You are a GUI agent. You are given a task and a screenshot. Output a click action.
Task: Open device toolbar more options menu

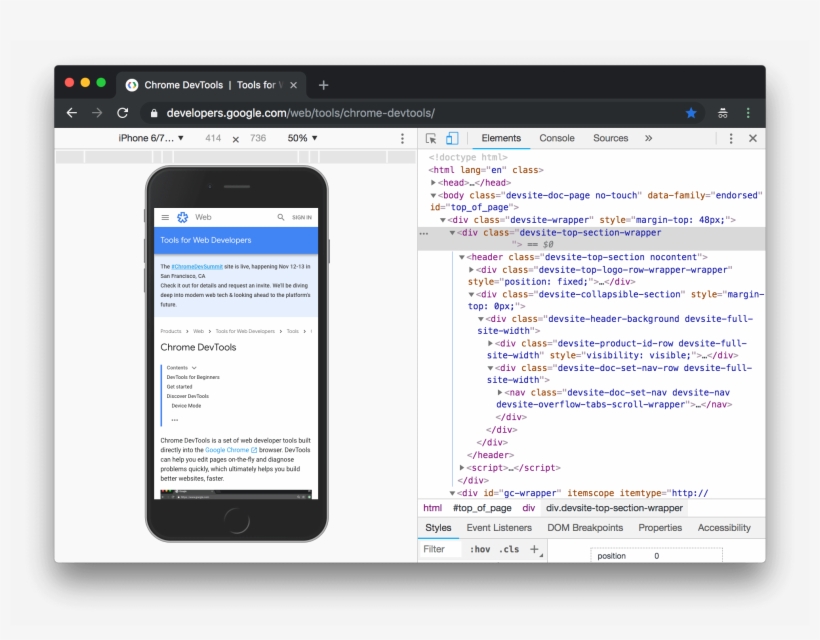pos(402,139)
